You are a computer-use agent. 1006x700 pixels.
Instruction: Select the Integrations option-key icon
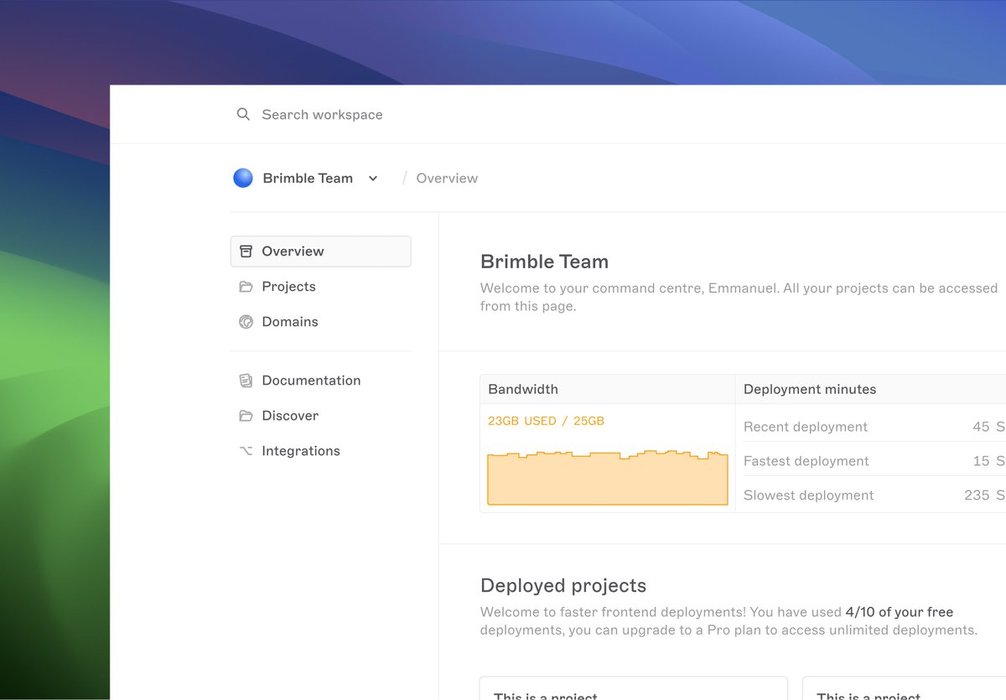246,451
